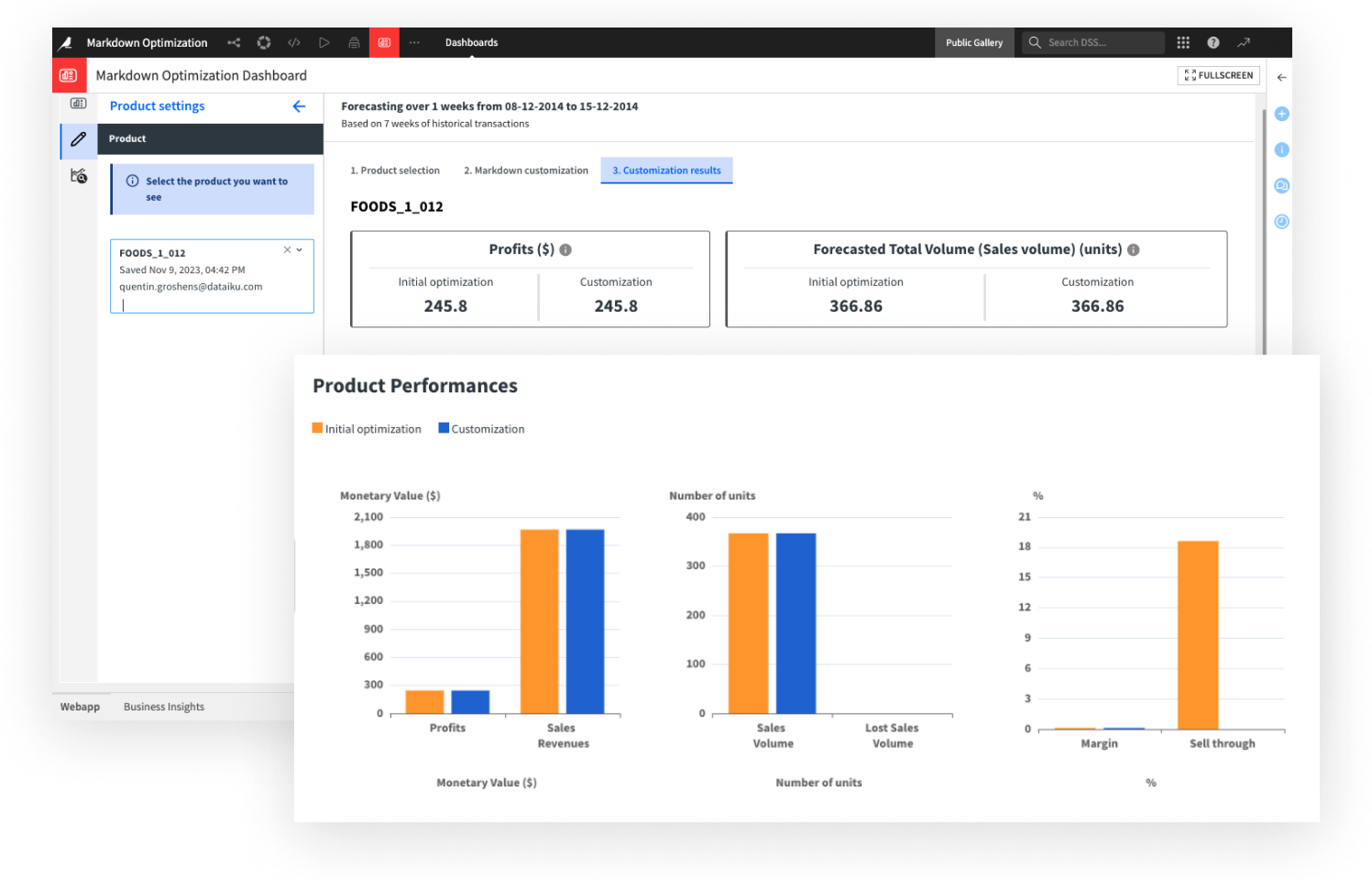Image resolution: width=1372 pixels, height=880 pixels.
Task: Click the Product section header
Action: tap(210, 139)
